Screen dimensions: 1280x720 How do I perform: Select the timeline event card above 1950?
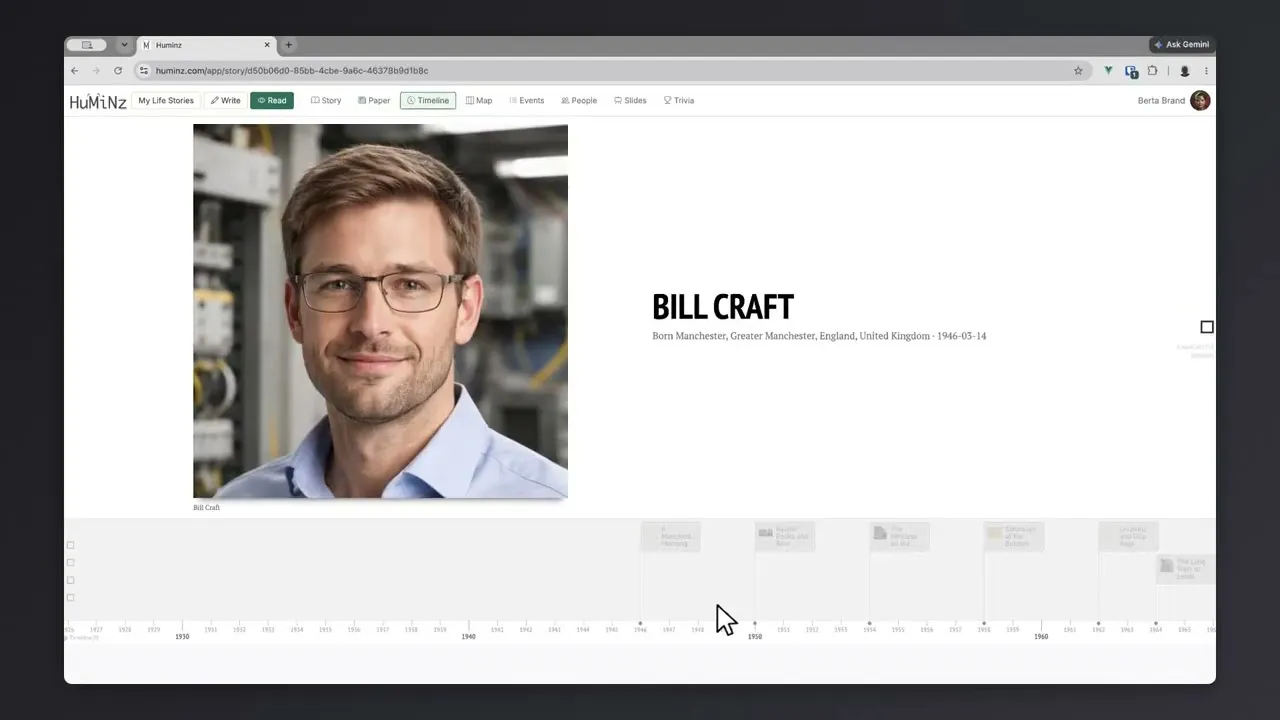pos(785,537)
